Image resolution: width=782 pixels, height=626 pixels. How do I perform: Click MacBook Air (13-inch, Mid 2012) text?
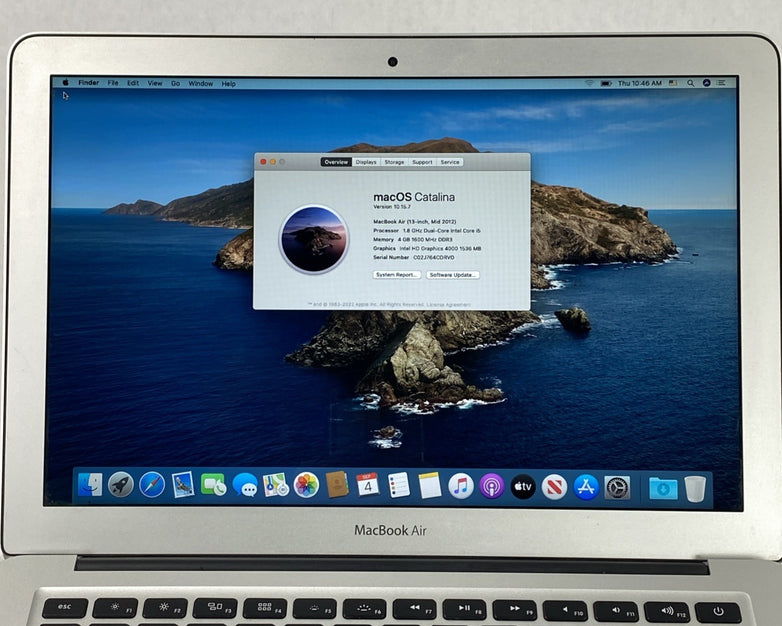tap(414, 221)
